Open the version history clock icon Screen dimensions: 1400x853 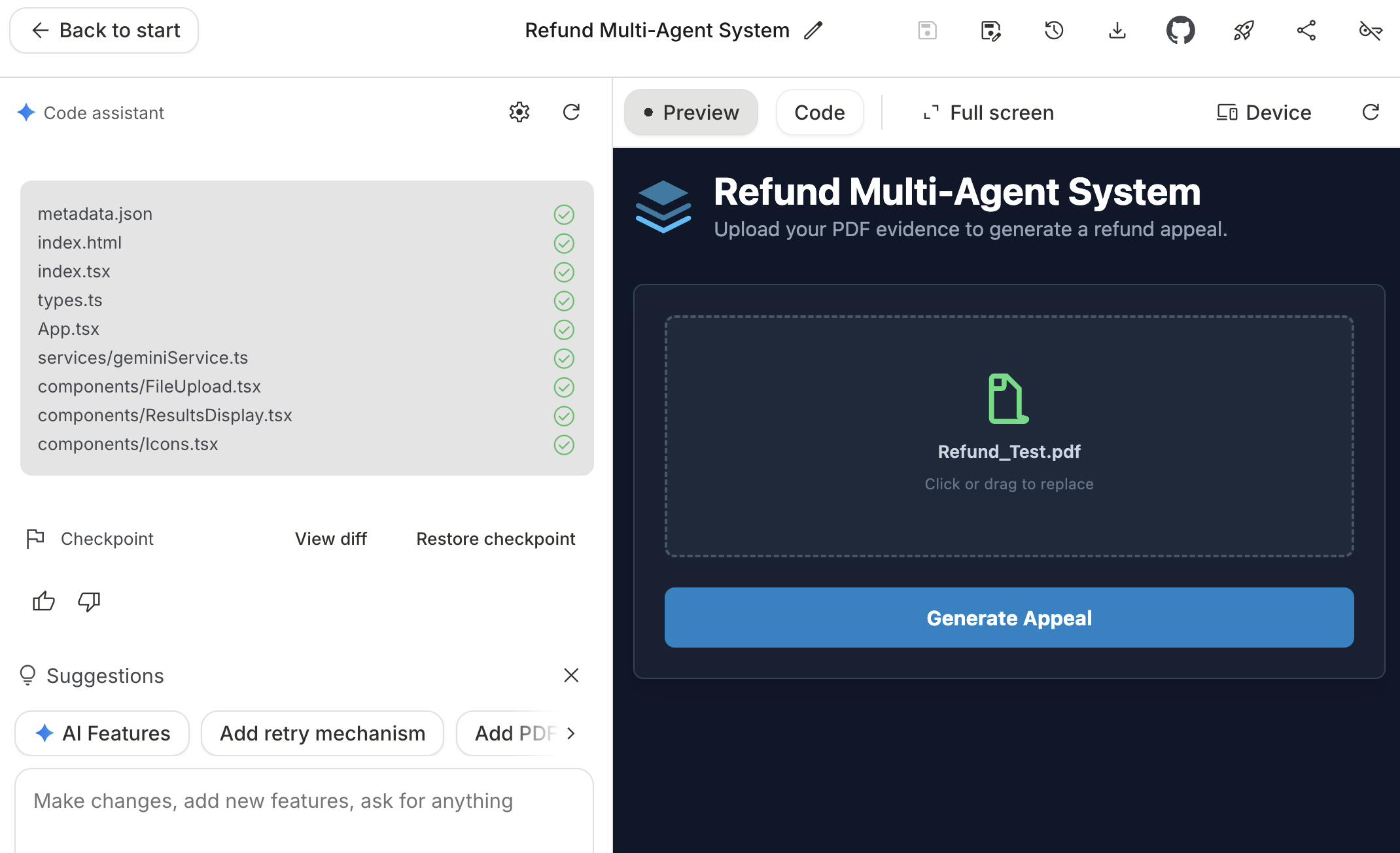[1054, 31]
